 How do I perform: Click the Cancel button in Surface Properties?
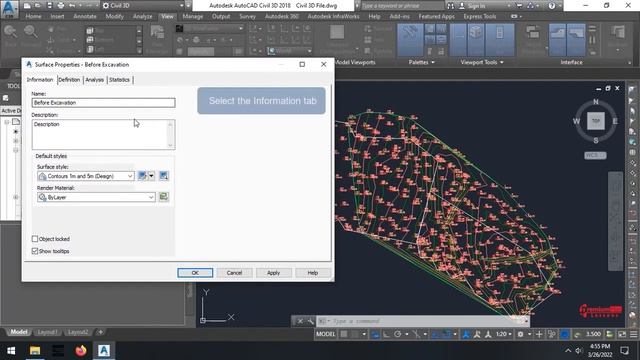coord(234,273)
